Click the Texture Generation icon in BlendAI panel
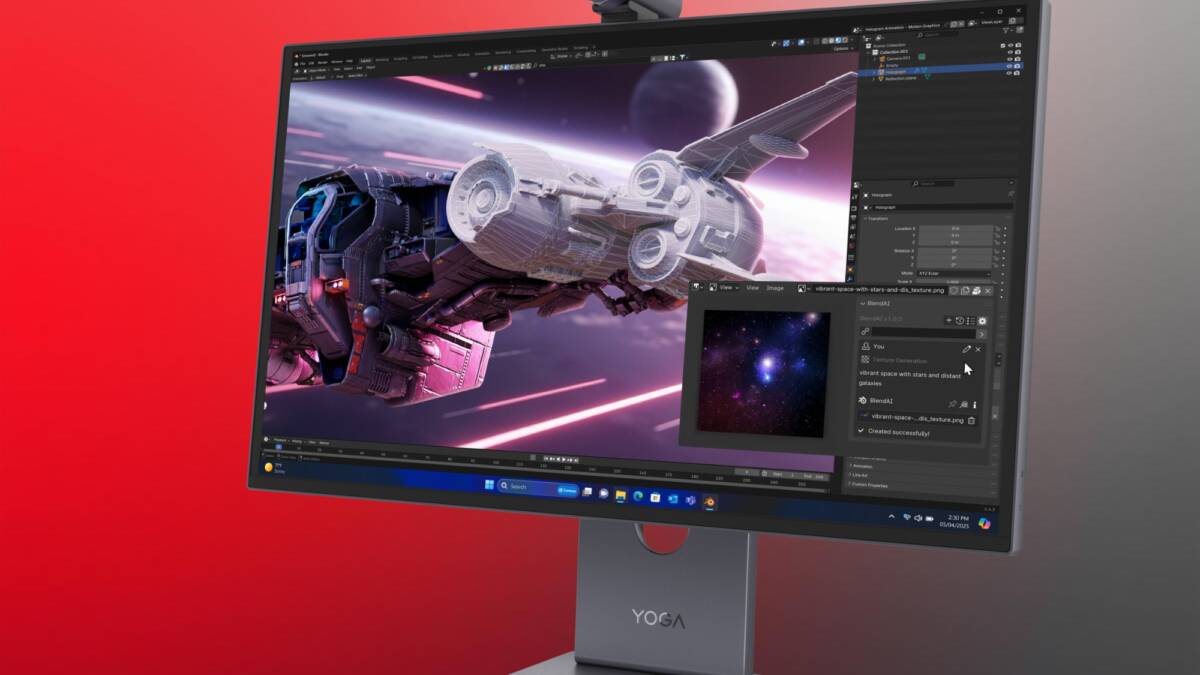This screenshot has width=1200, height=675. (x=865, y=358)
